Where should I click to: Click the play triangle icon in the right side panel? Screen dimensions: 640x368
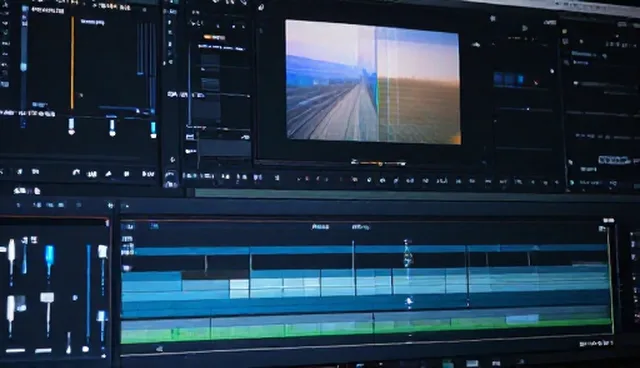coord(524,28)
